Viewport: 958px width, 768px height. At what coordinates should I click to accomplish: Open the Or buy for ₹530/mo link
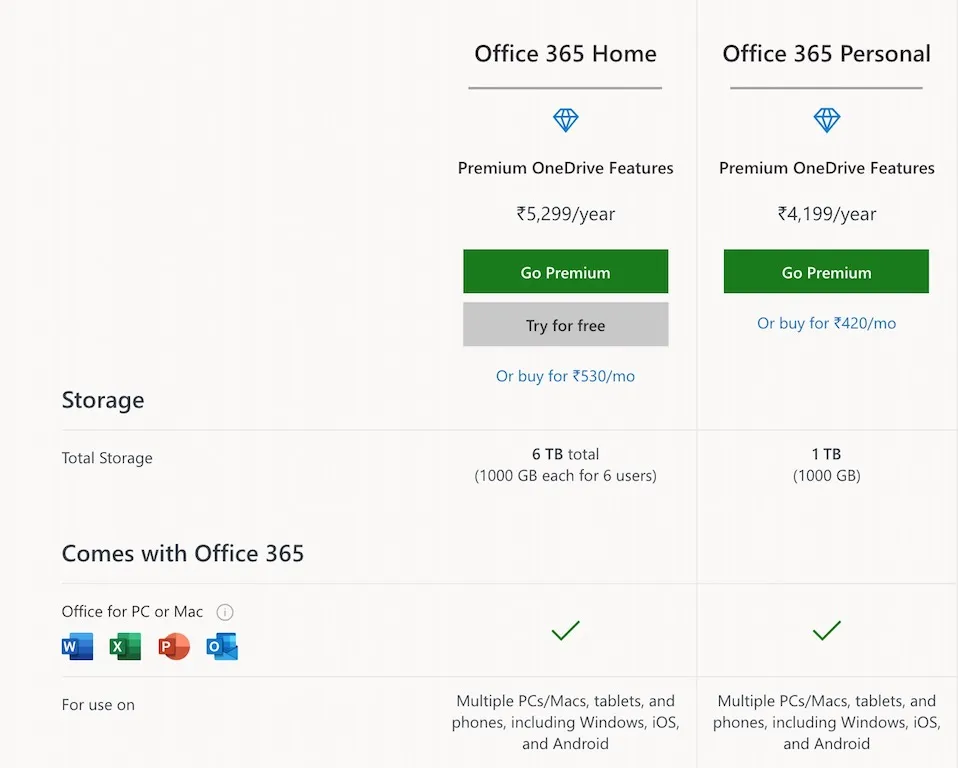565,376
